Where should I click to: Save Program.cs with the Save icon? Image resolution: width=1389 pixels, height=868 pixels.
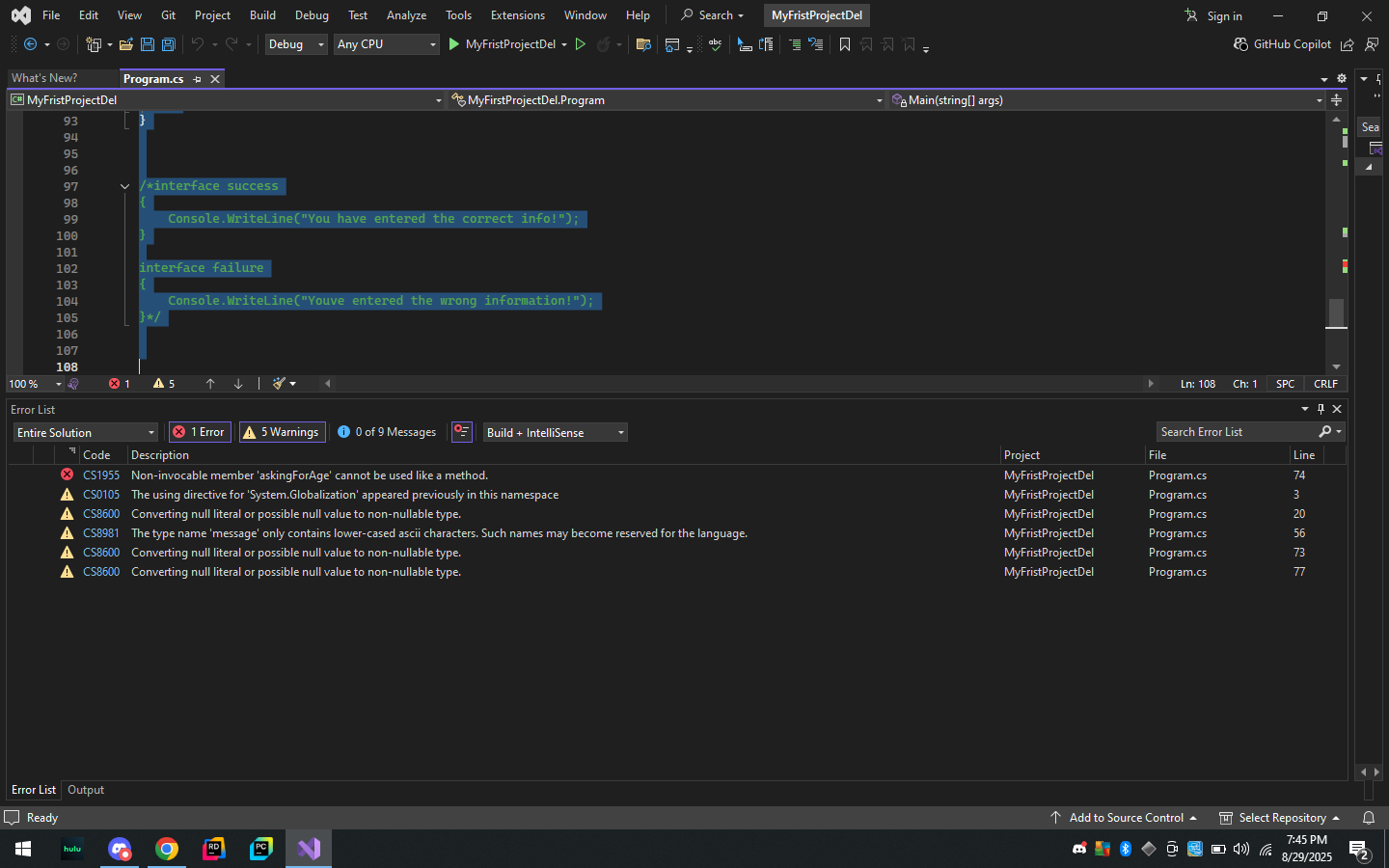(148, 44)
